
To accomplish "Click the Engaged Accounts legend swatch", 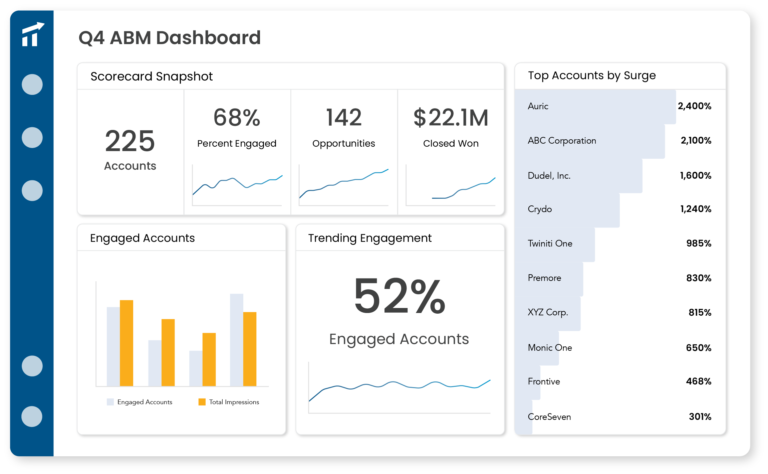I will tap(110, 402).
